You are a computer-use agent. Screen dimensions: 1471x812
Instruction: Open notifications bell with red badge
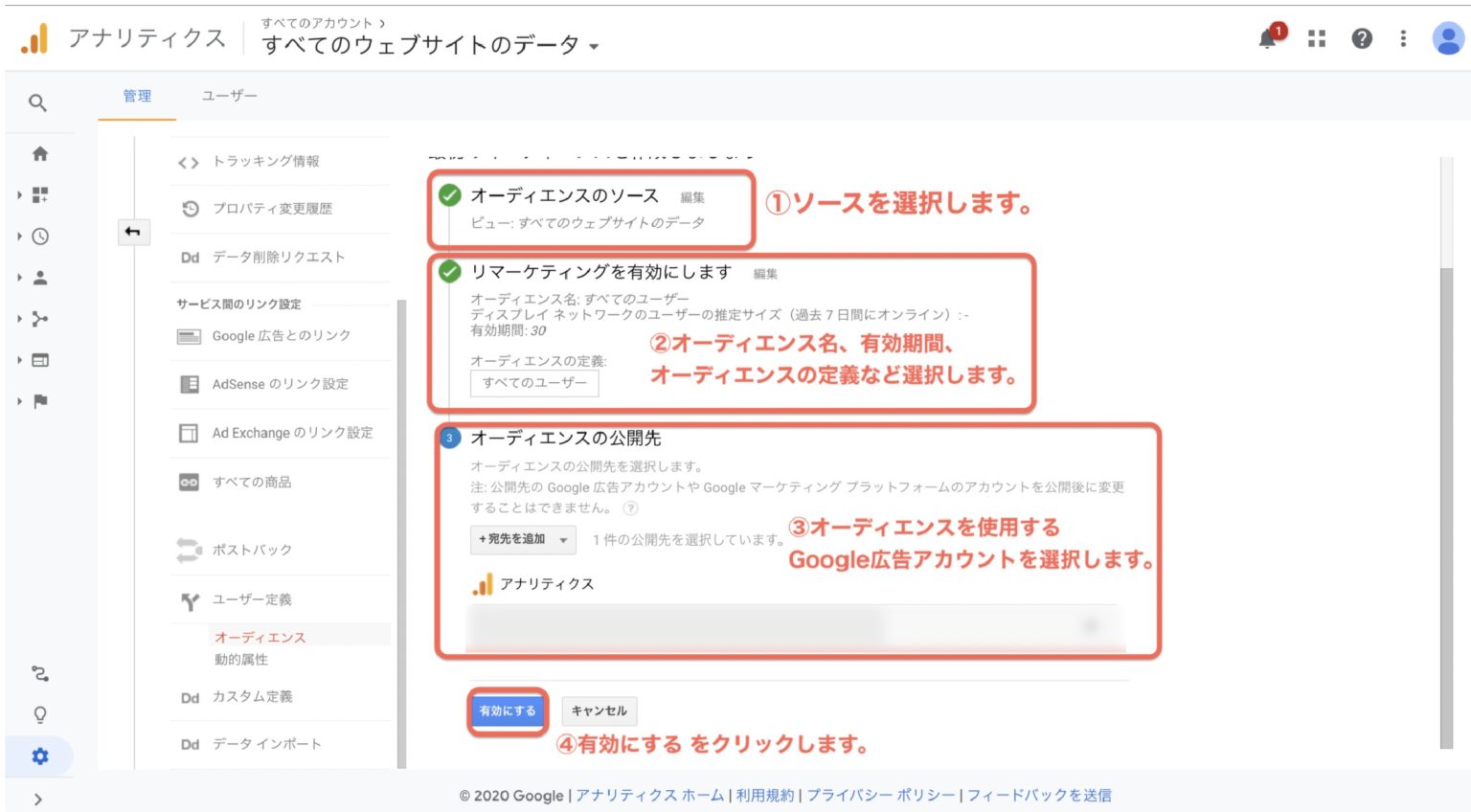tap(1268, 38)
